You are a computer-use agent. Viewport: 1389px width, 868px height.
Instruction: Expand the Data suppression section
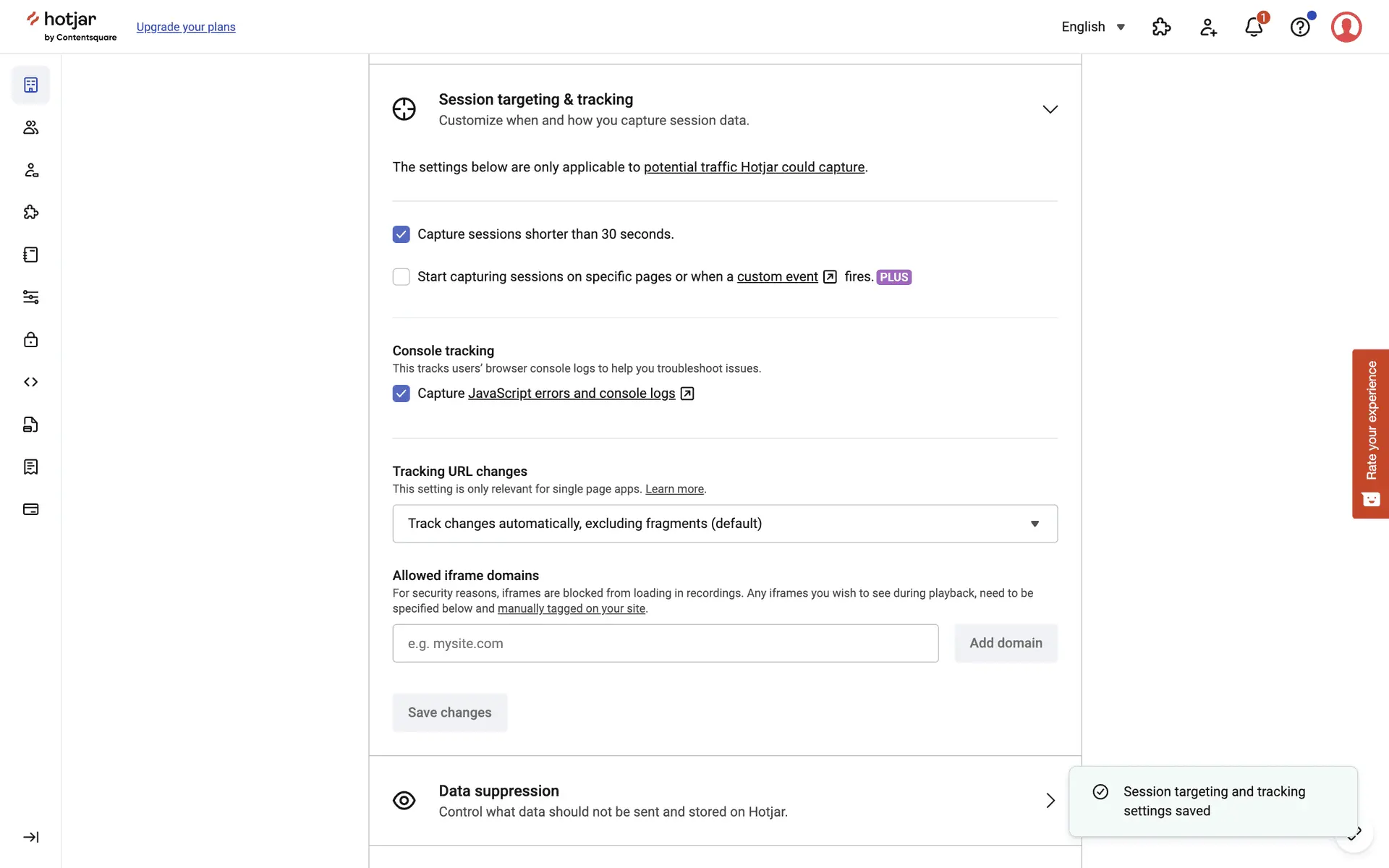1050,801
